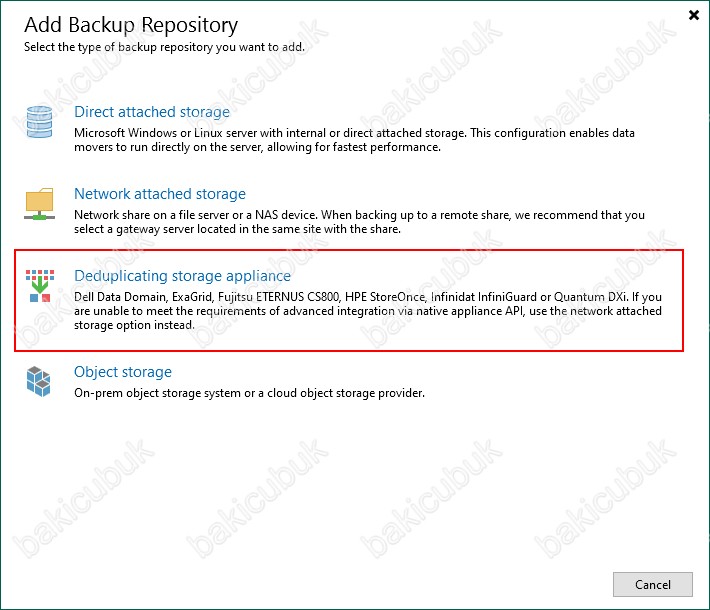
Task: Click the Network attached storage folder icon
Action: point(39,204)
